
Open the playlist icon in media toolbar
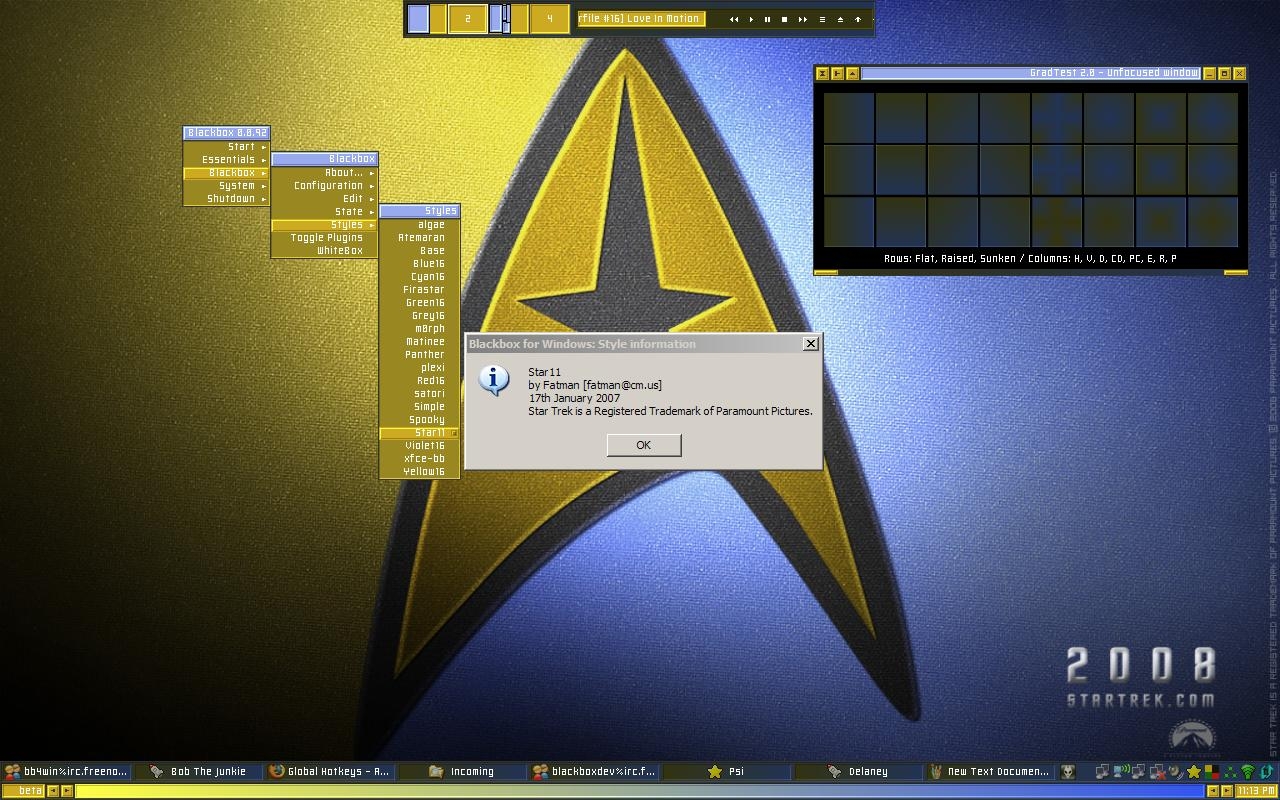pos(822,19)
